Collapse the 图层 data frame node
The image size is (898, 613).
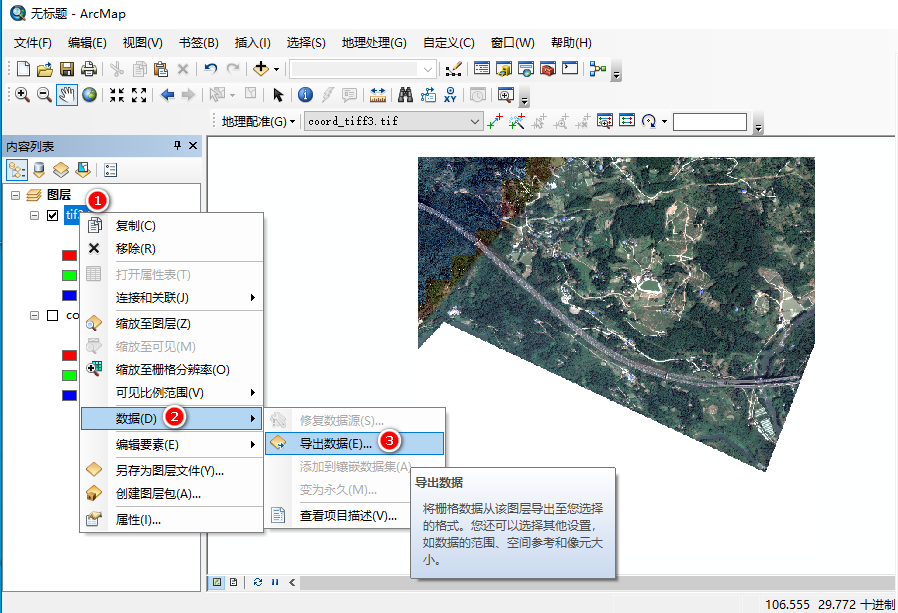15,195
